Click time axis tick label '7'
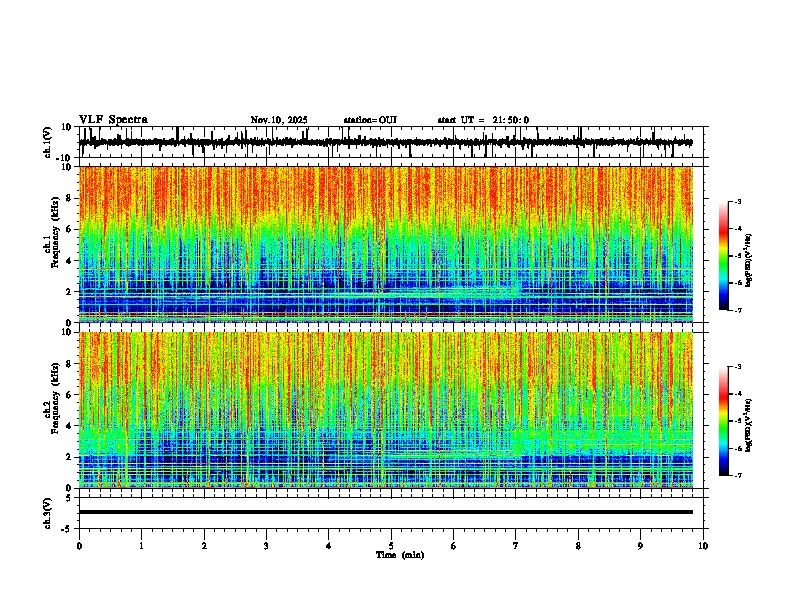The image size is (792, 612). (516, 546)
